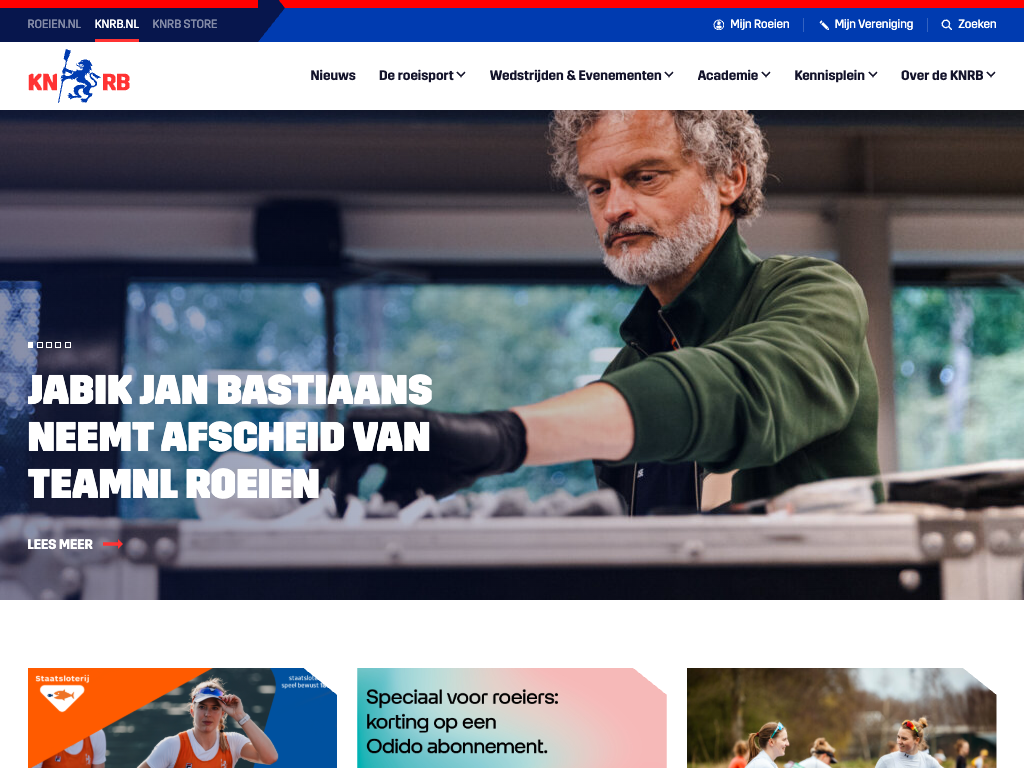The width and height of the screenshot is (1024, 768).
Task: Click the Staatsloterij logo on the banner
Action: pyautogui.click(x=62, y=694)
